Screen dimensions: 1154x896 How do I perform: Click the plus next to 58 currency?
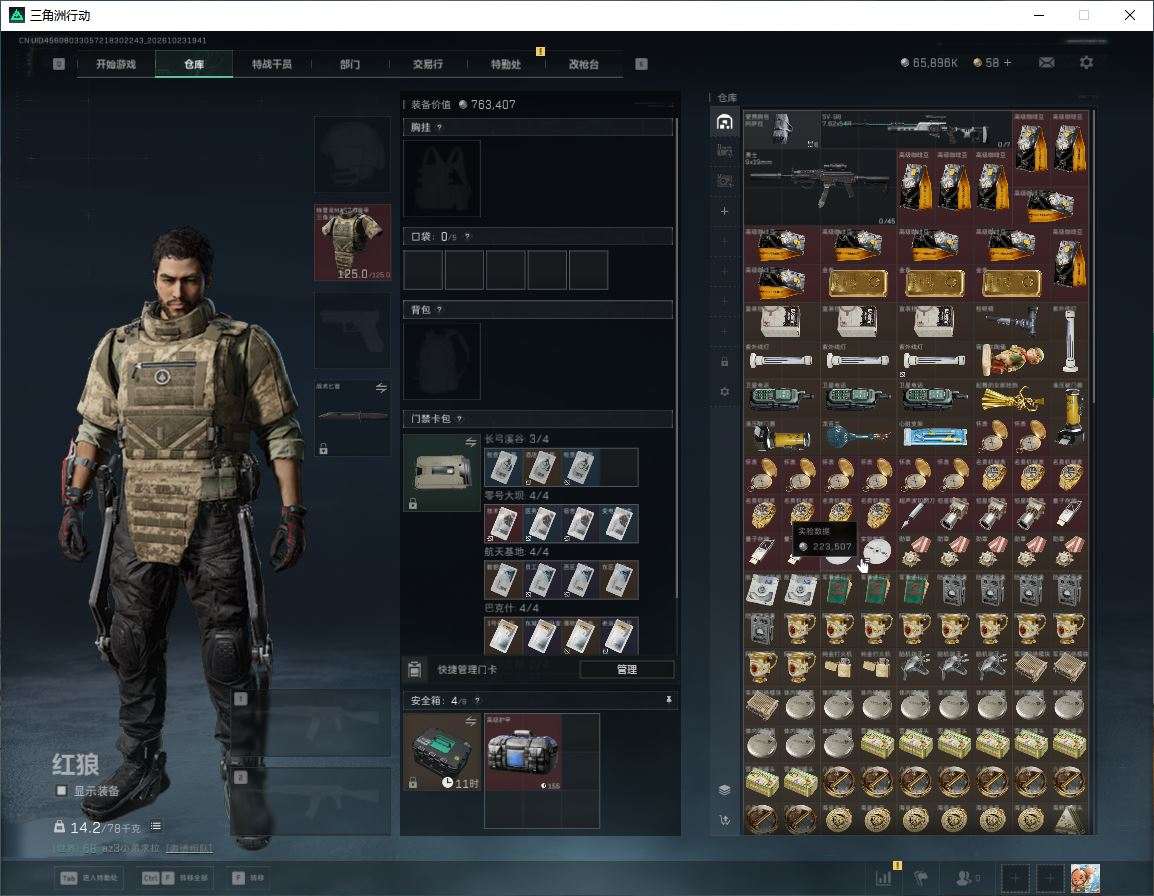pyautogui.click(x=1008, y=63)
